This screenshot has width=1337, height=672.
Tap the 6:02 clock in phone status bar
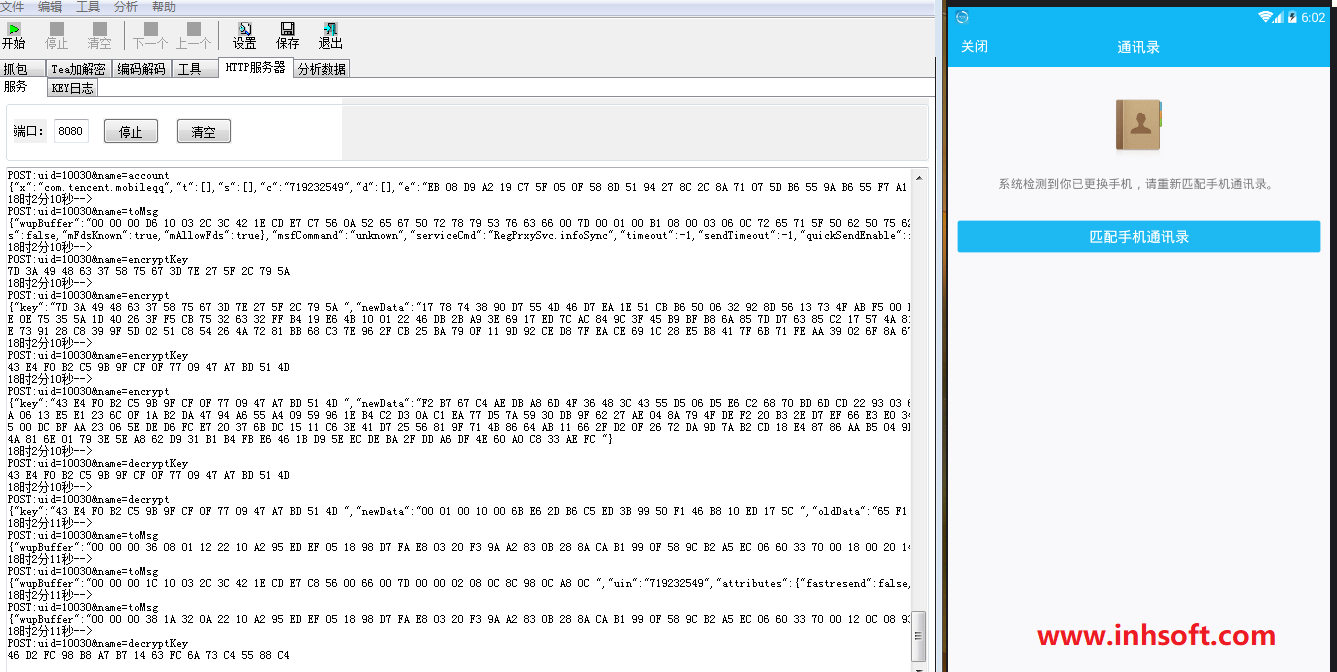(1313, 17)
